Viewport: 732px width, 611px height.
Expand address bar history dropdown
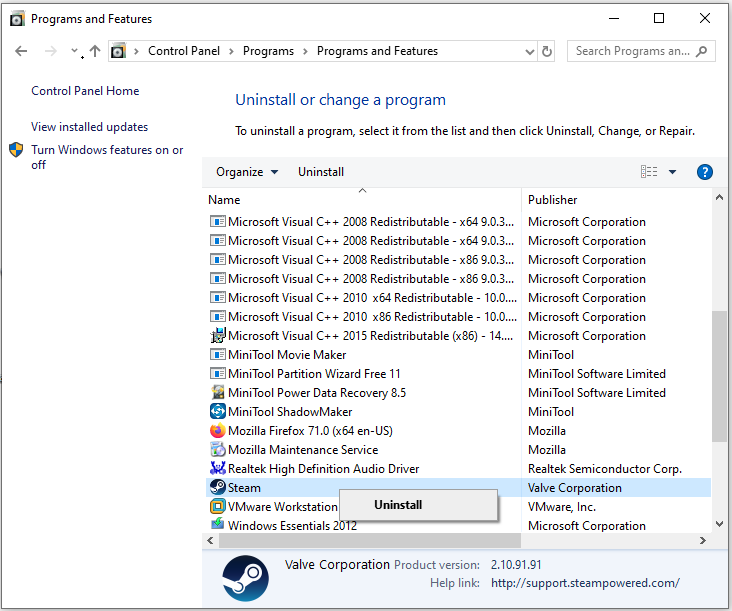pyautogui.click(x=529, y=51)
